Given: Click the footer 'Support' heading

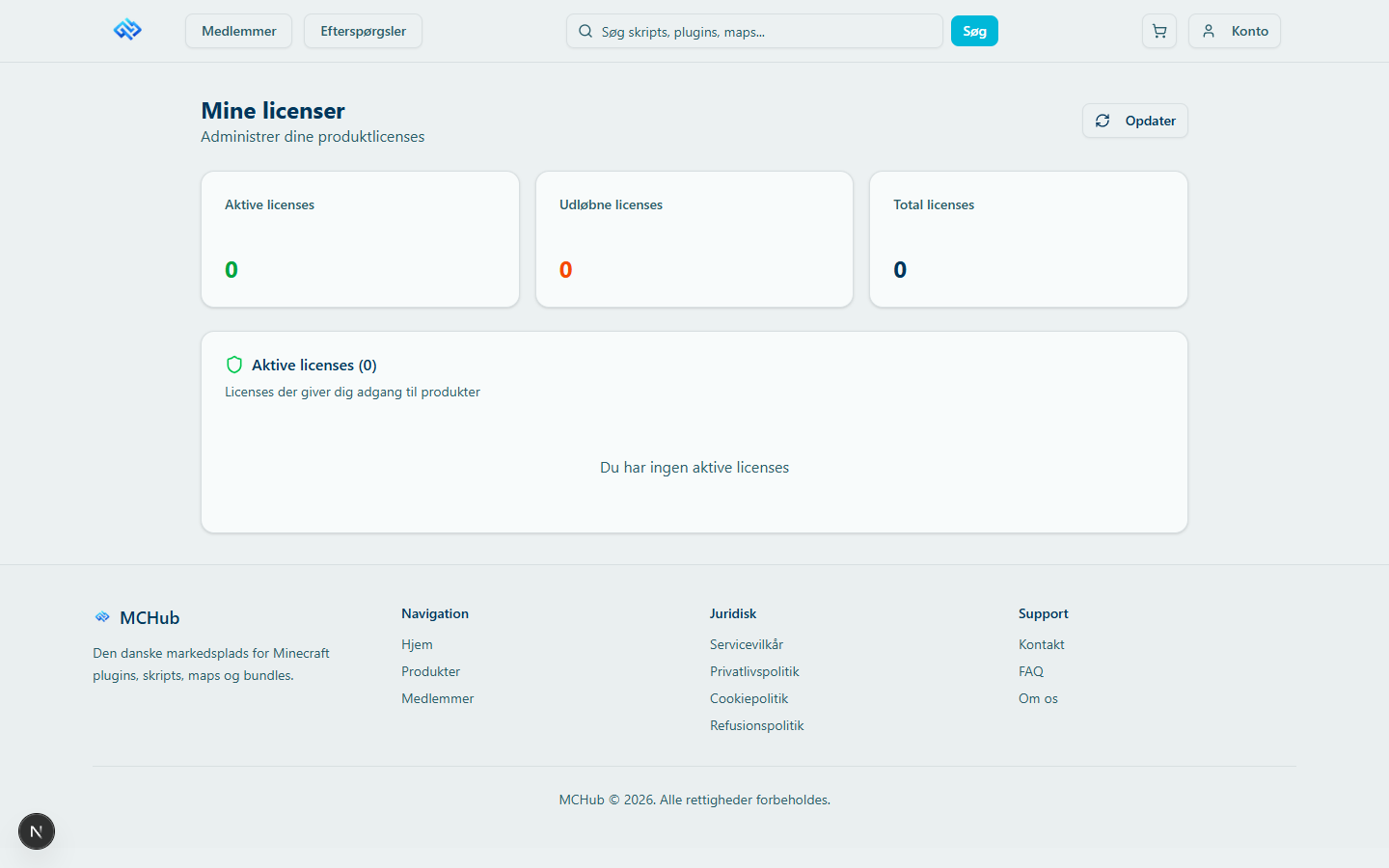Looking at the screenshot, I should click(1044, 613).
